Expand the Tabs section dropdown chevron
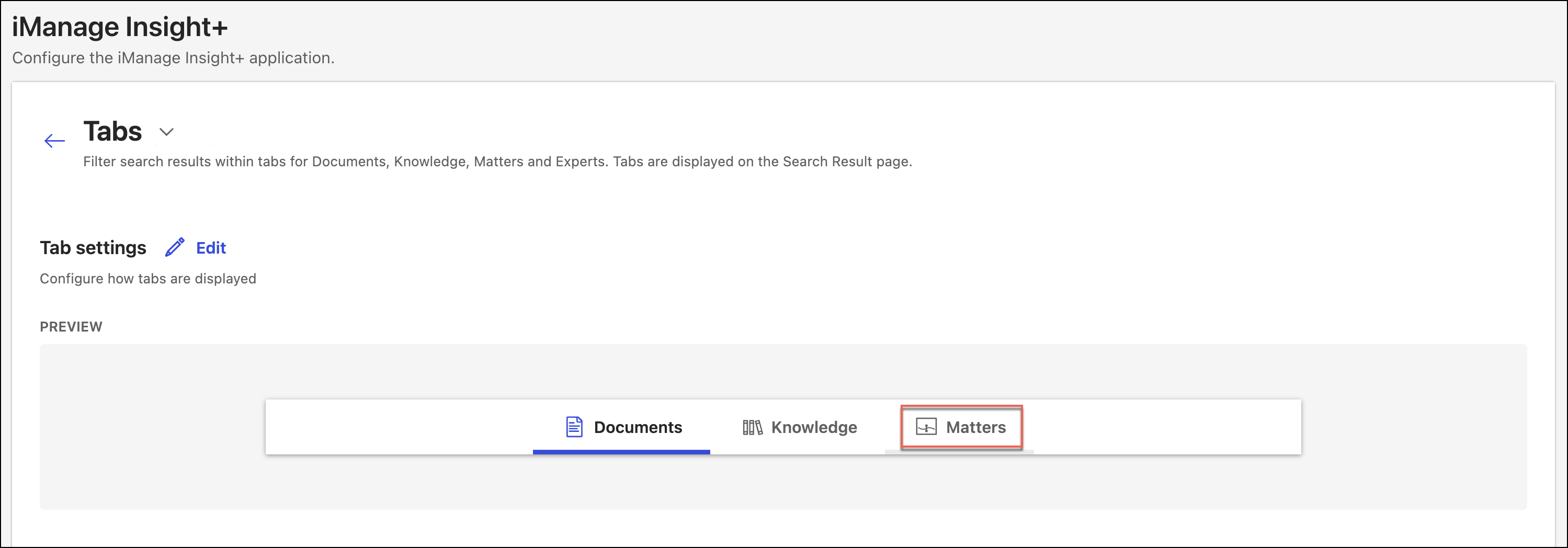Image resolution: width=1568 pixels, height=548 pixels. (166, 132)
